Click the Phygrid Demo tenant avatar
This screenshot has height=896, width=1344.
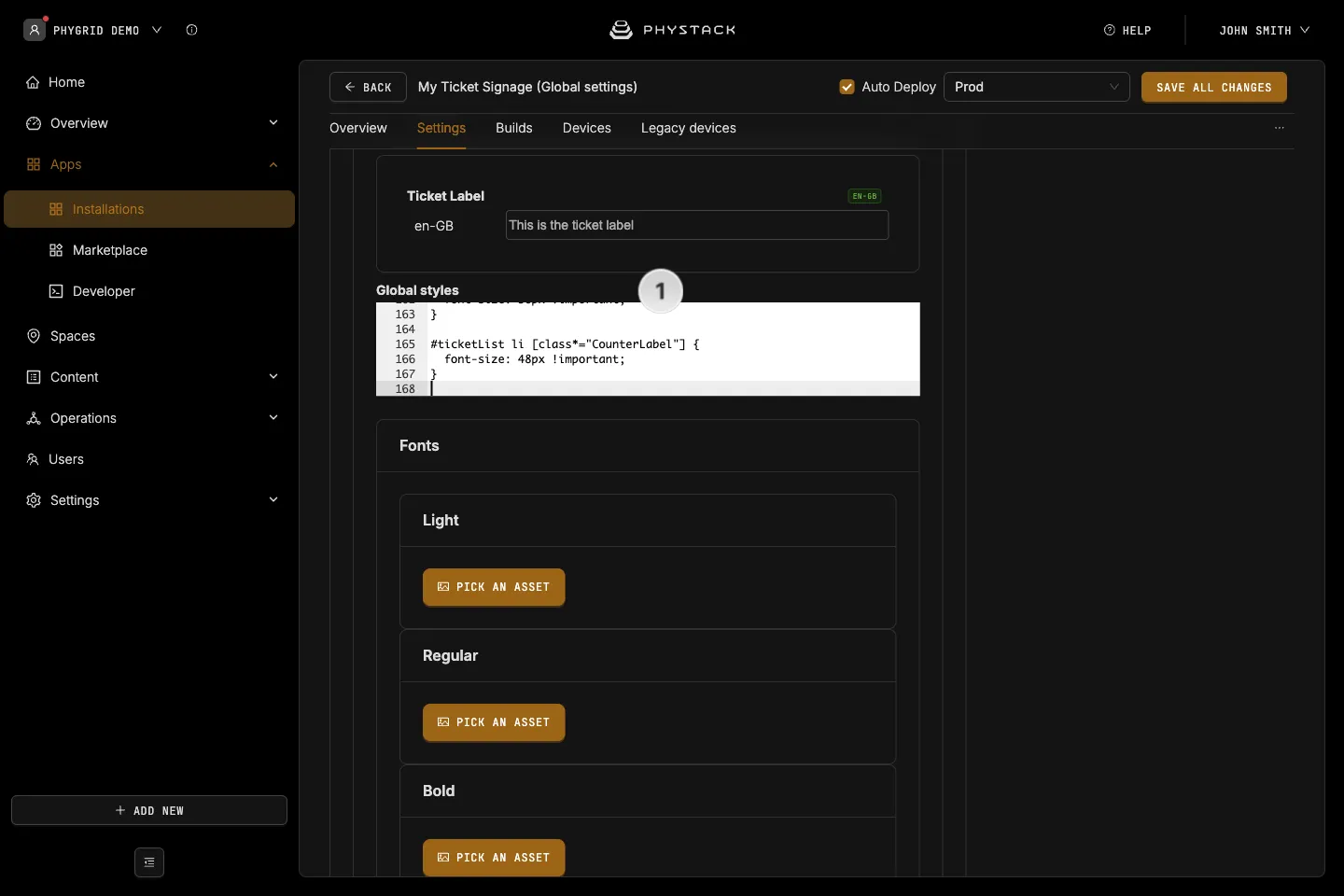point(35,30)
